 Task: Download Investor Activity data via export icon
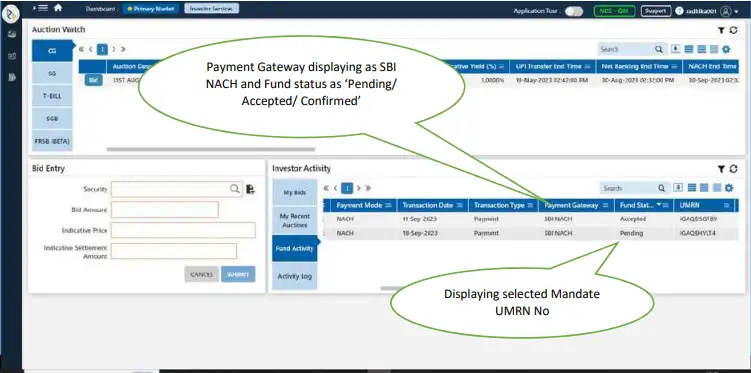(678, 188)
